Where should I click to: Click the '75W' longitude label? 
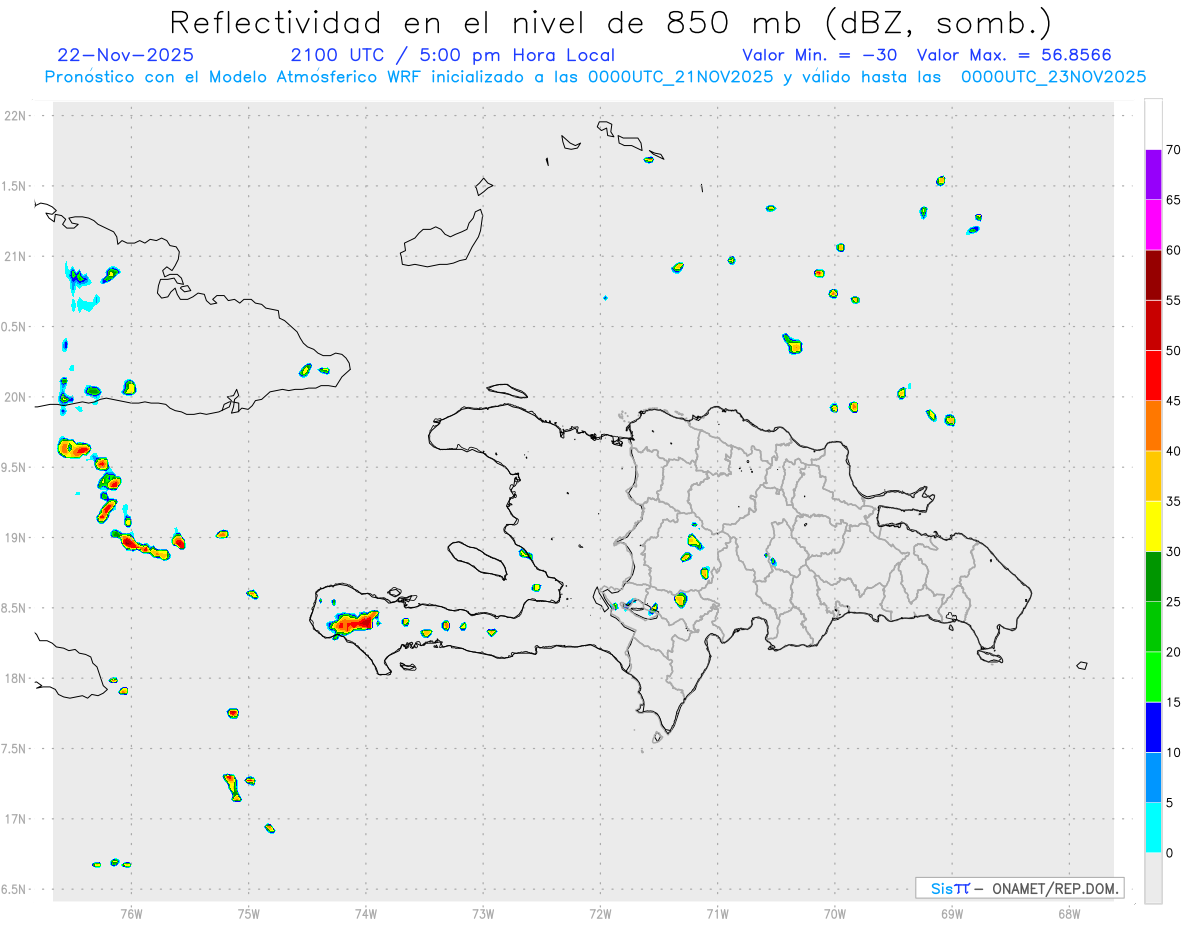[249, 913]
